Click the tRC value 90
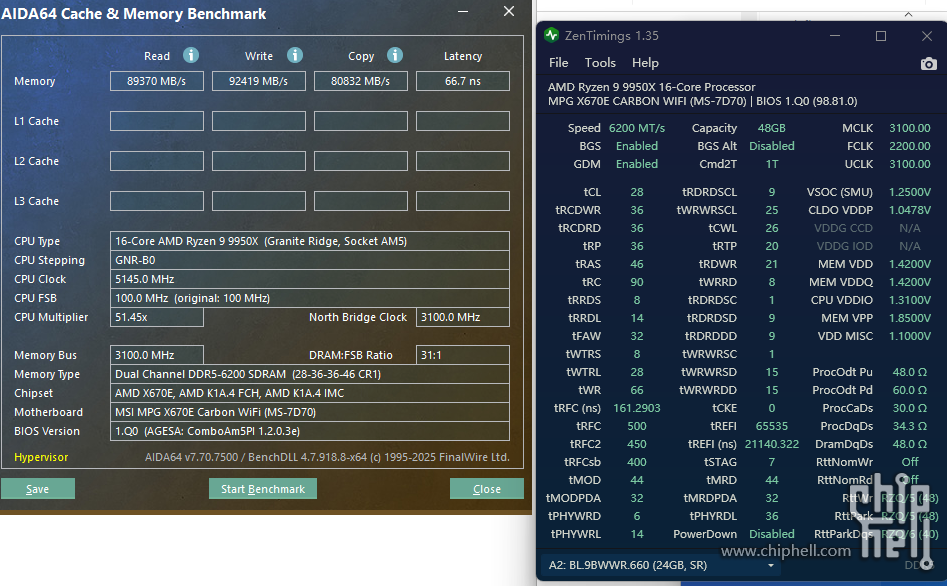The height and width of the screenshot is (586, 947). coord(637,282)
